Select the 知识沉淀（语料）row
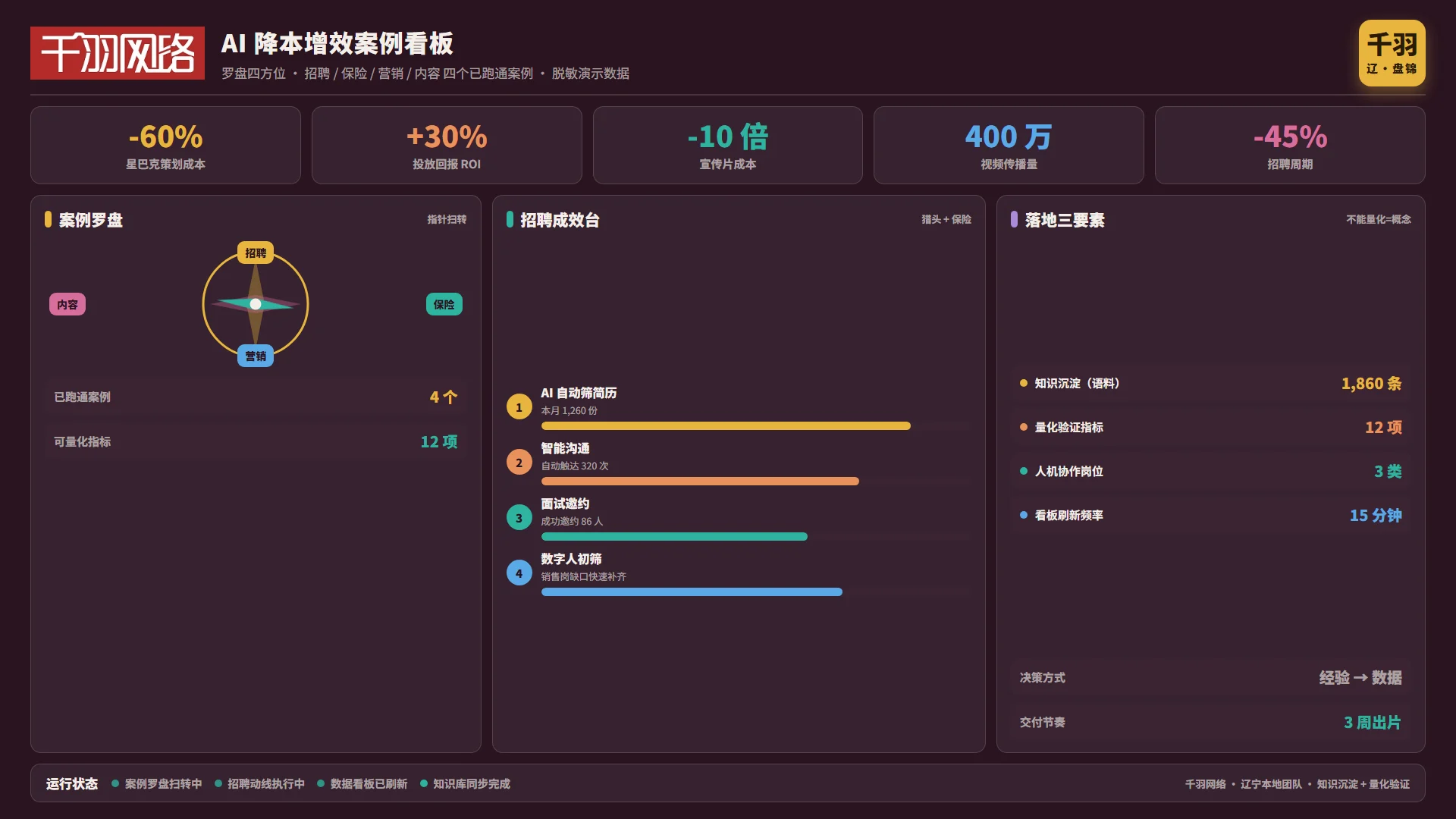1456x819 pixels. tap(1210, 384)
